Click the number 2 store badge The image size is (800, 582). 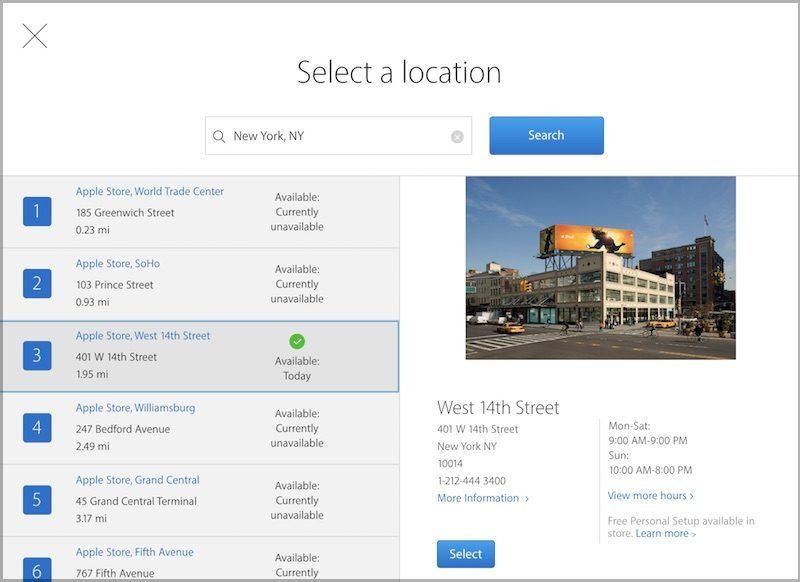tap(37, 283)
